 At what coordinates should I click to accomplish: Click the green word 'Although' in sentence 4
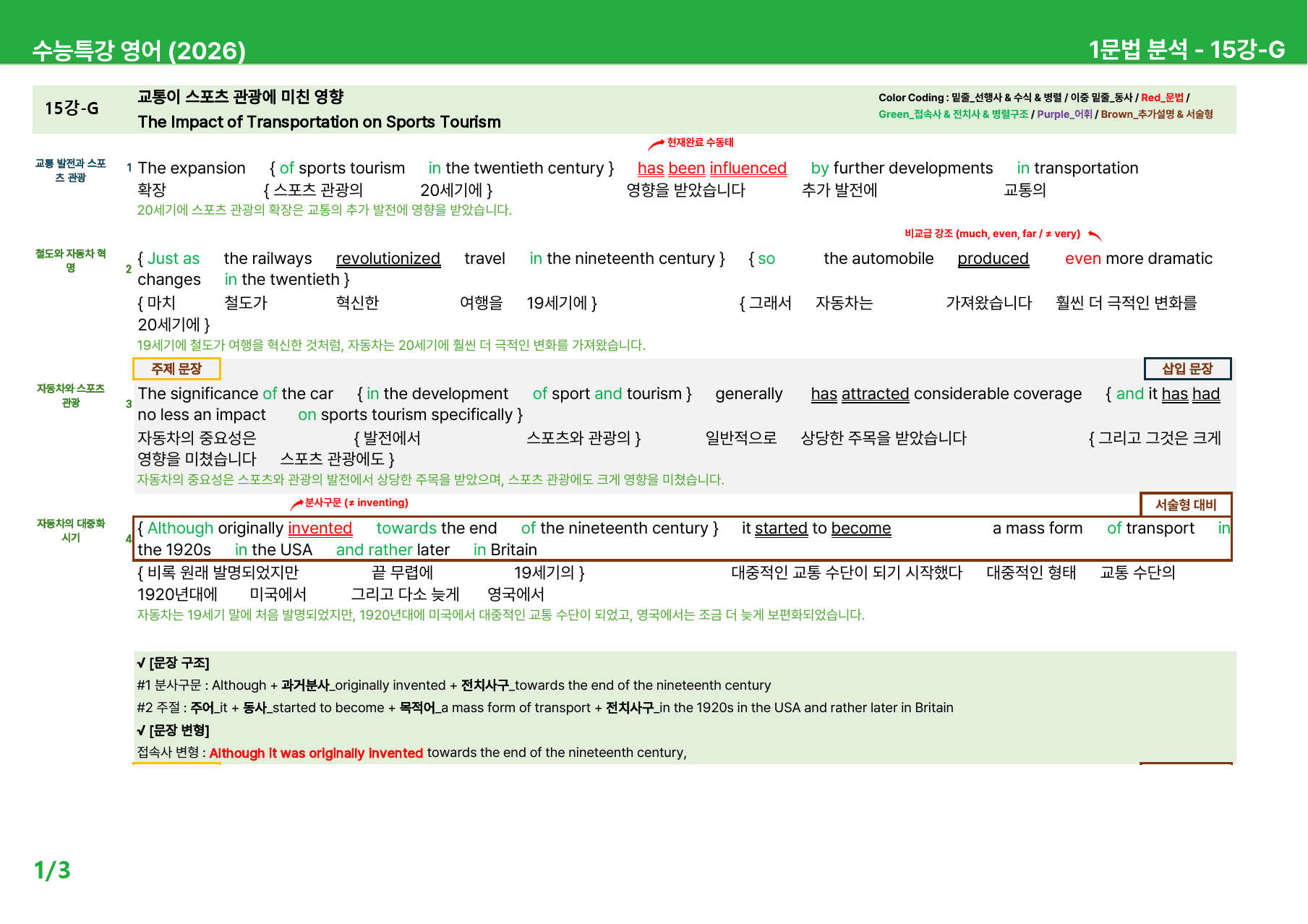pos(180,528)
